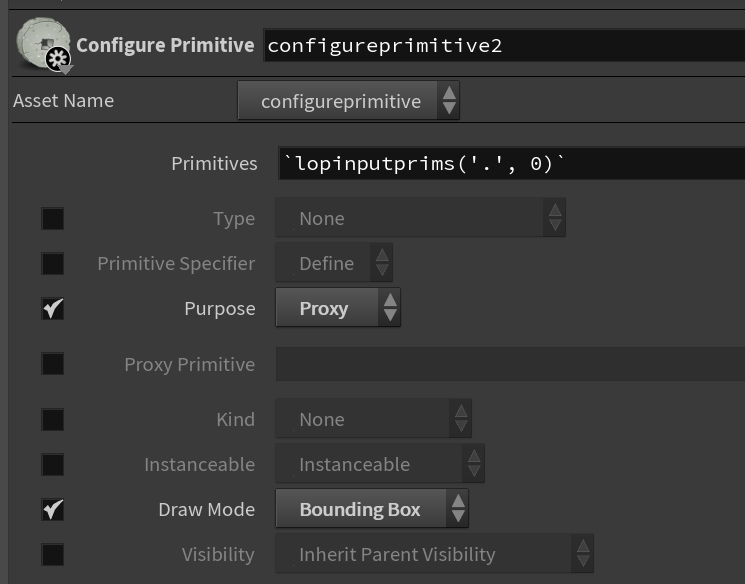Enable the Kind checkbox

[53, 420]
